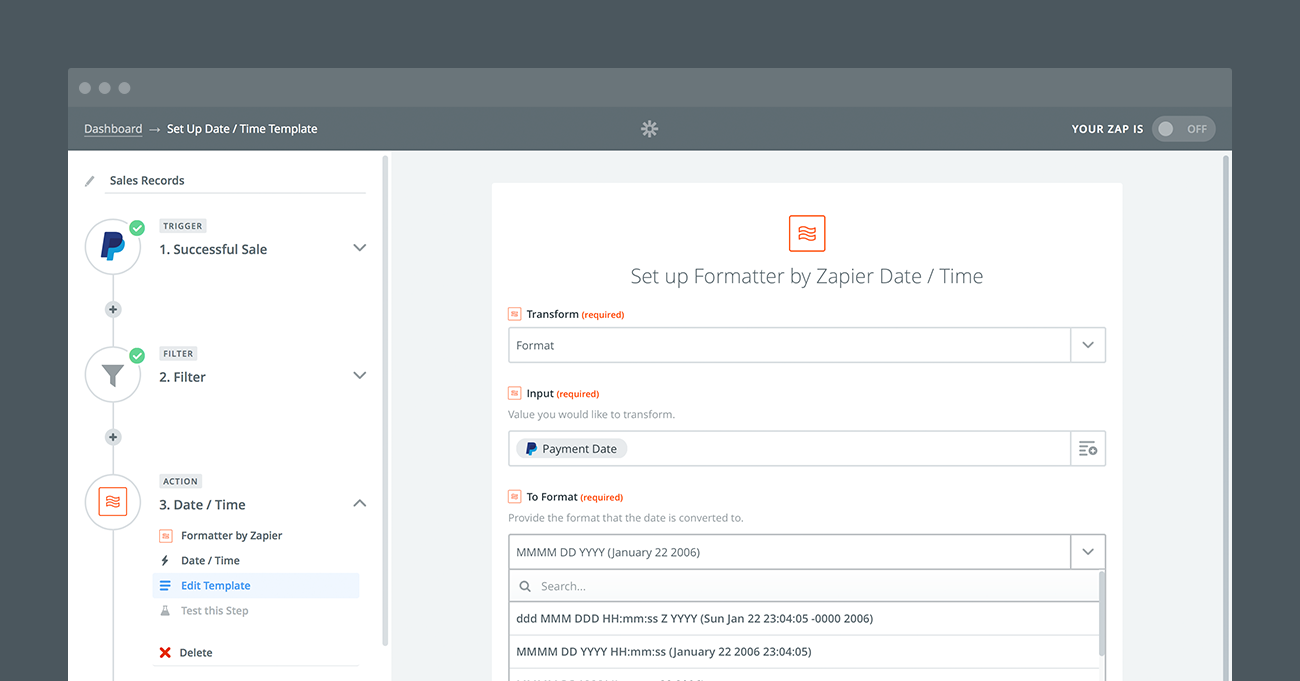Screen dimensions: 1300x681
Task: Choose the ddd MMM DDD HH:mm:ss Z YYYY option
Action: point(804,619)
